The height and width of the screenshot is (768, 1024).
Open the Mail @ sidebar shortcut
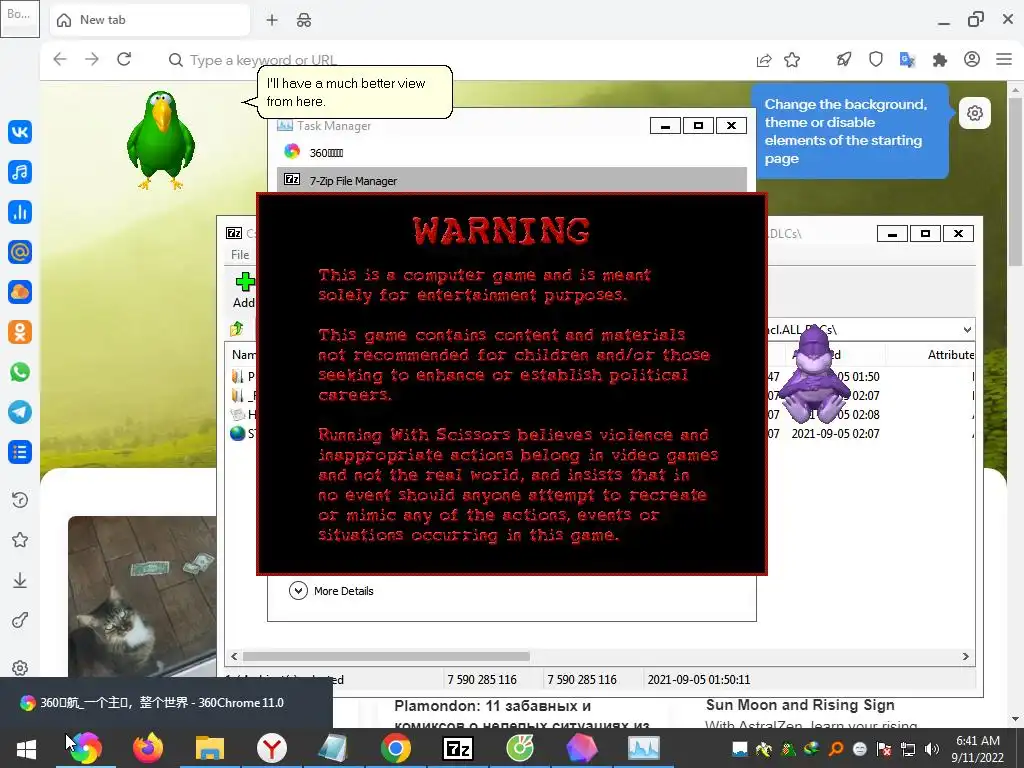click(x=20, y=252)
